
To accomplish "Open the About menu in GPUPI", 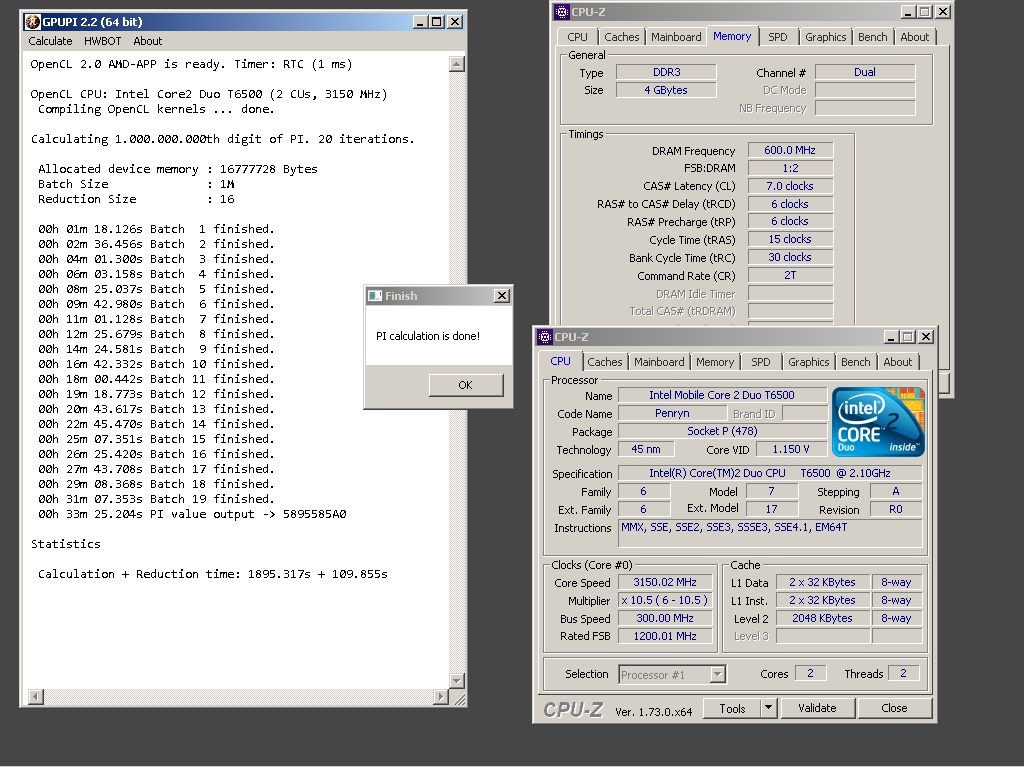I will click(148, 41).
